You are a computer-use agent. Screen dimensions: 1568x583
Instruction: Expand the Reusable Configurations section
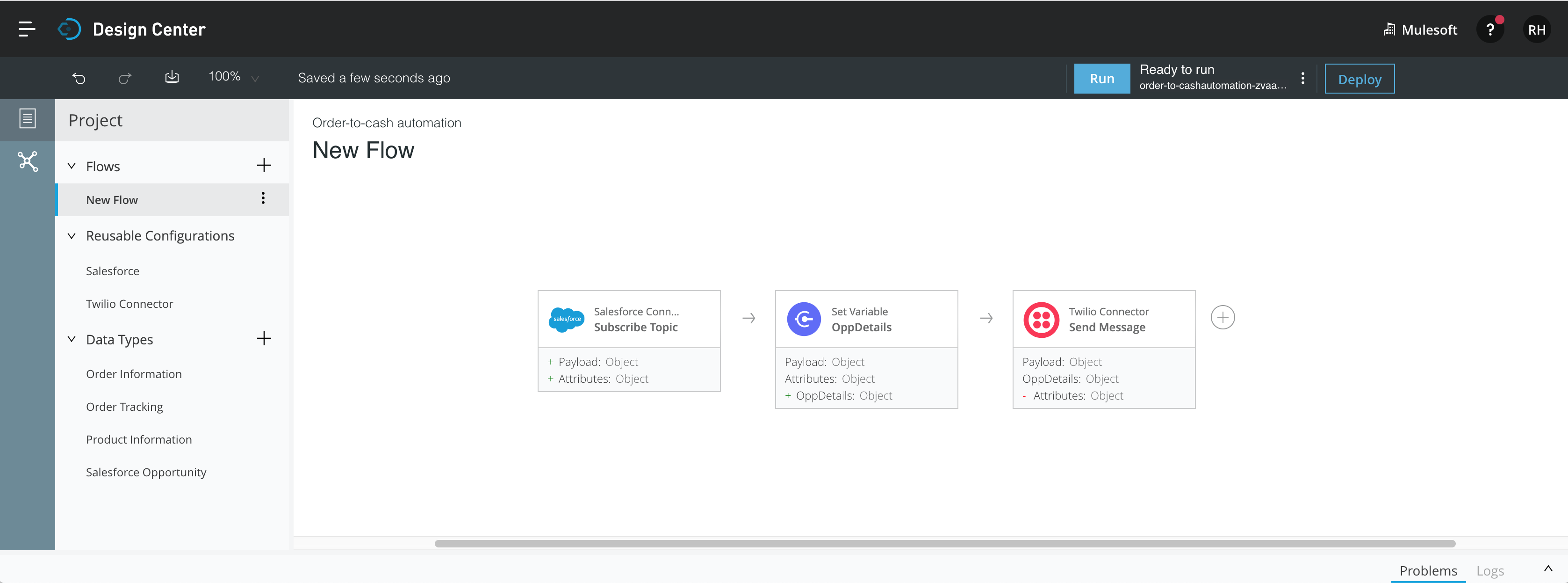(72, 235)
